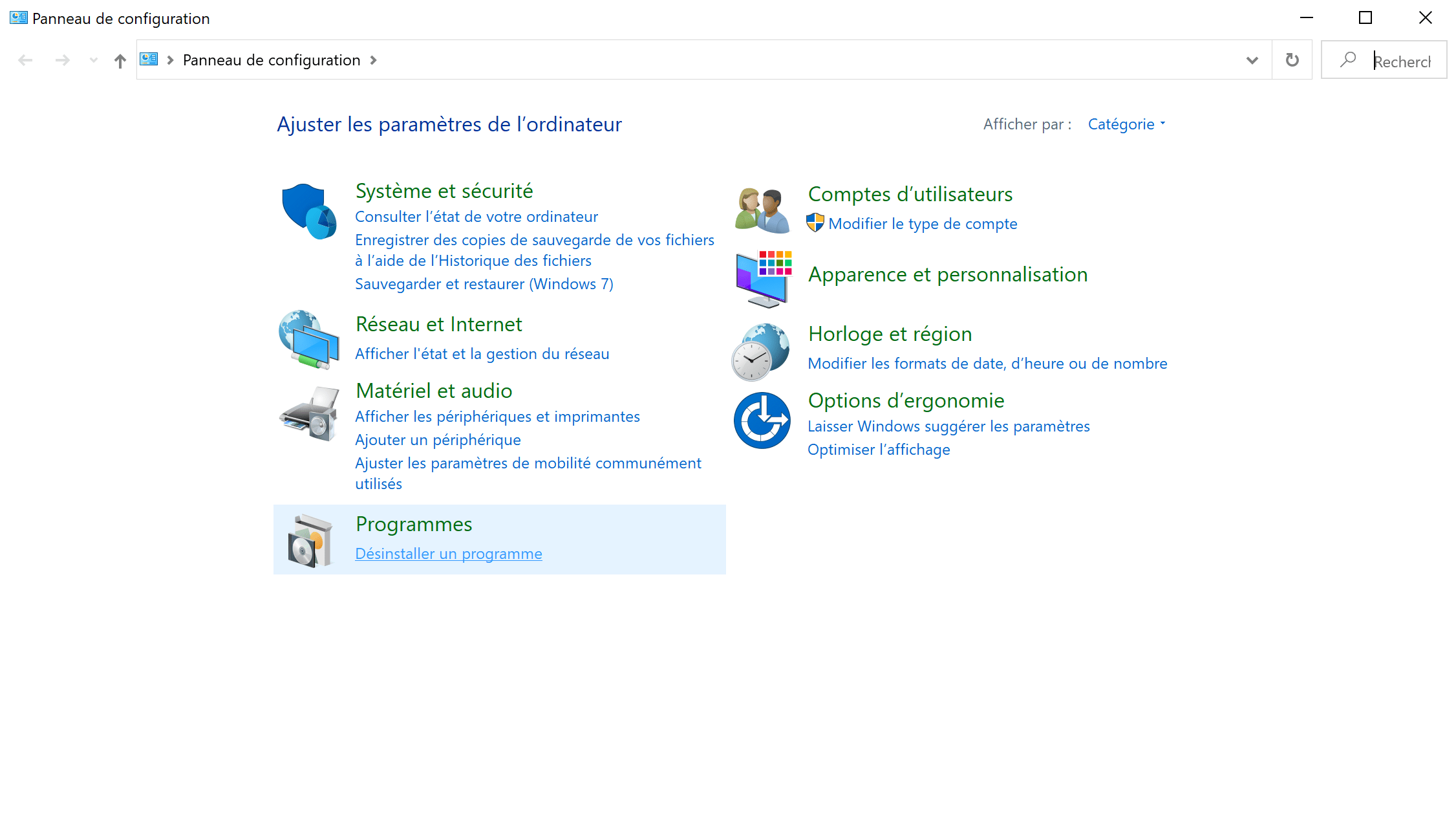Open Options d'ergonomie category
The width and height of the screenshot is (1456, 819).
coord(906,400)
